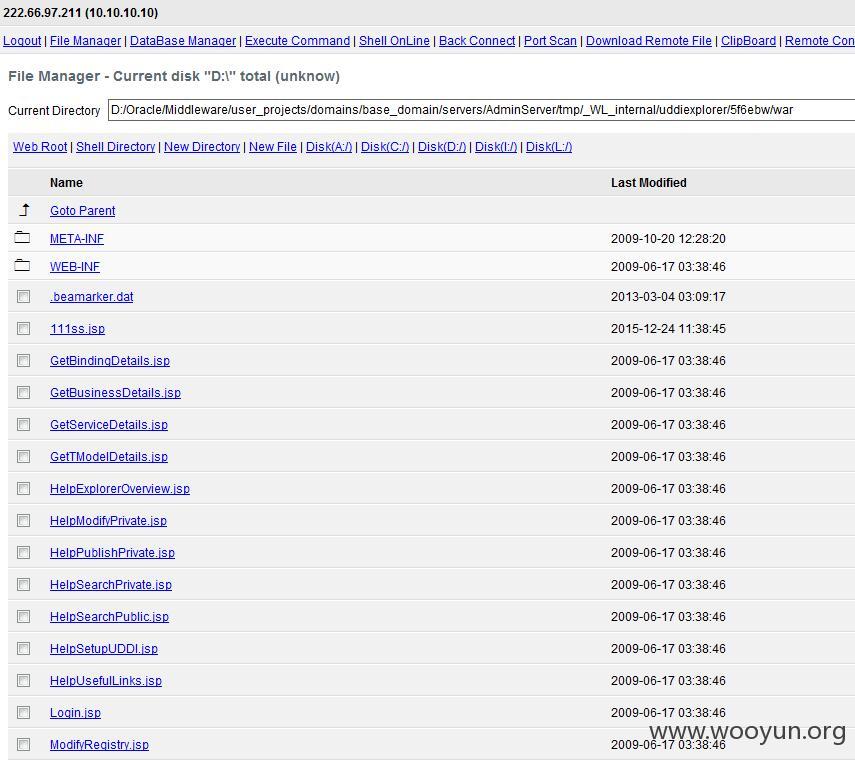Toggle the HelpSetupUDDI.jsp checkbox
Screen dimensions: 855x760
point(23,648)
